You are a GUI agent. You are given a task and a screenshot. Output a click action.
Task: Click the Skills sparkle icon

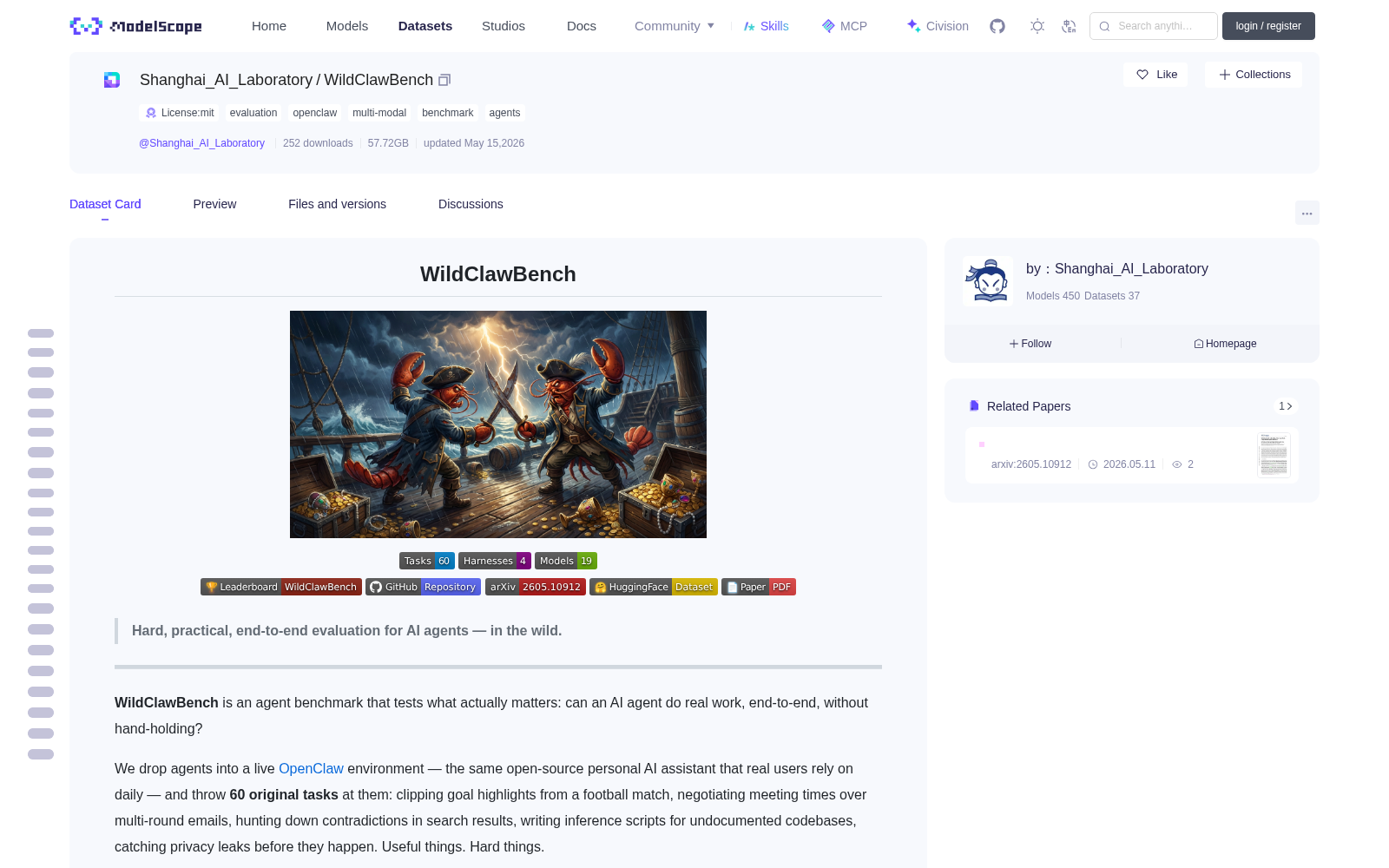(x=749, y=26)
